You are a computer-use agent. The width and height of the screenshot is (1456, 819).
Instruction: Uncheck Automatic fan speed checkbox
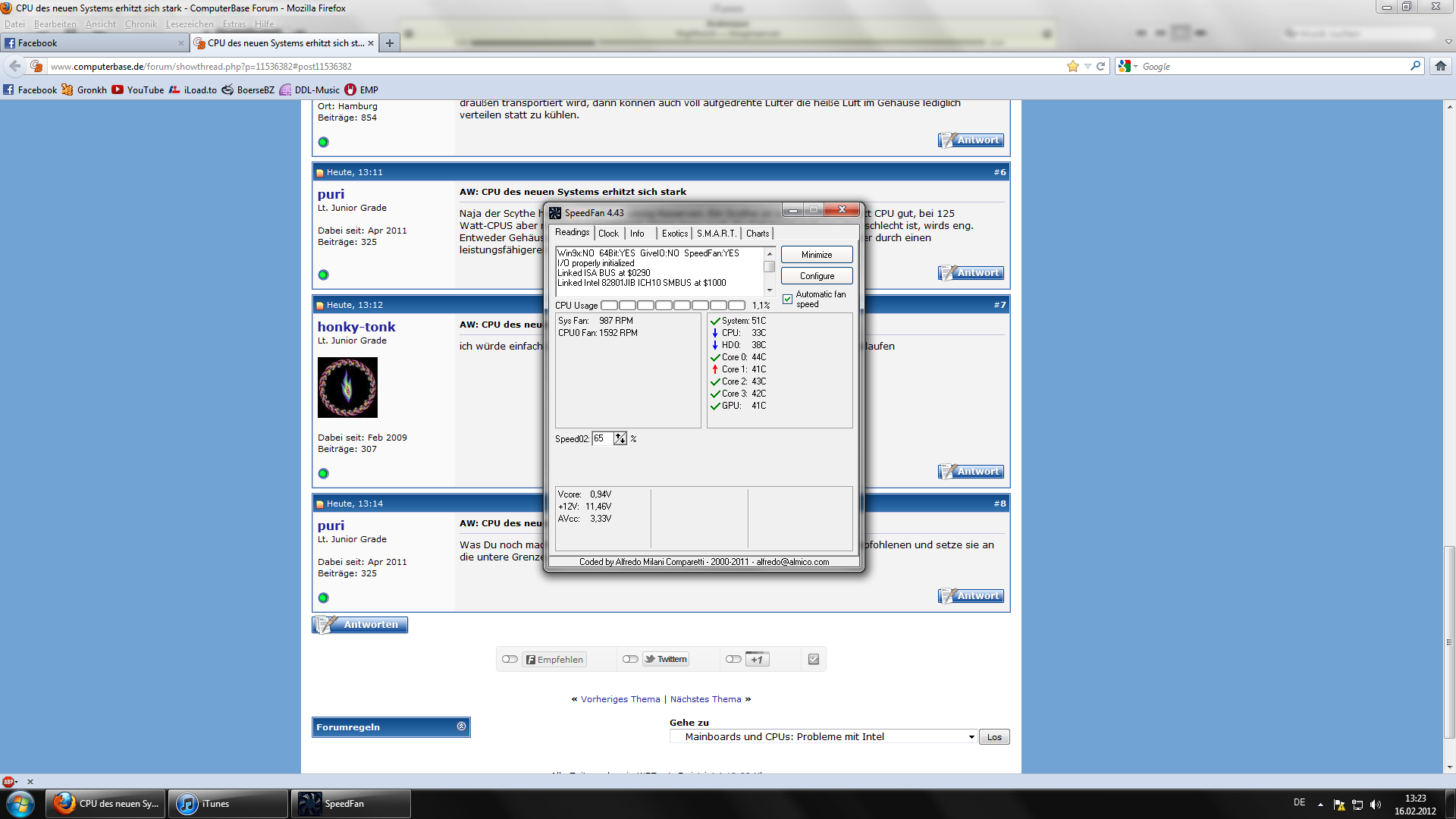pos(788,299)
